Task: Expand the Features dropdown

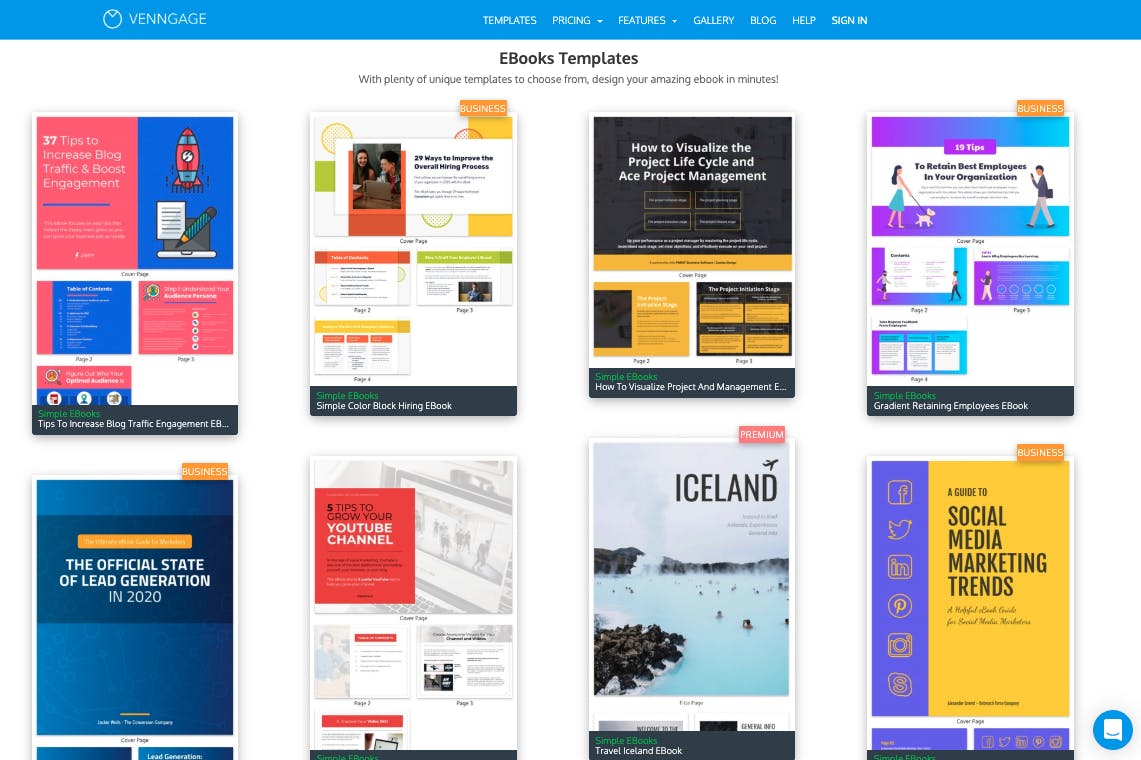Action: (x=647, y=20)
